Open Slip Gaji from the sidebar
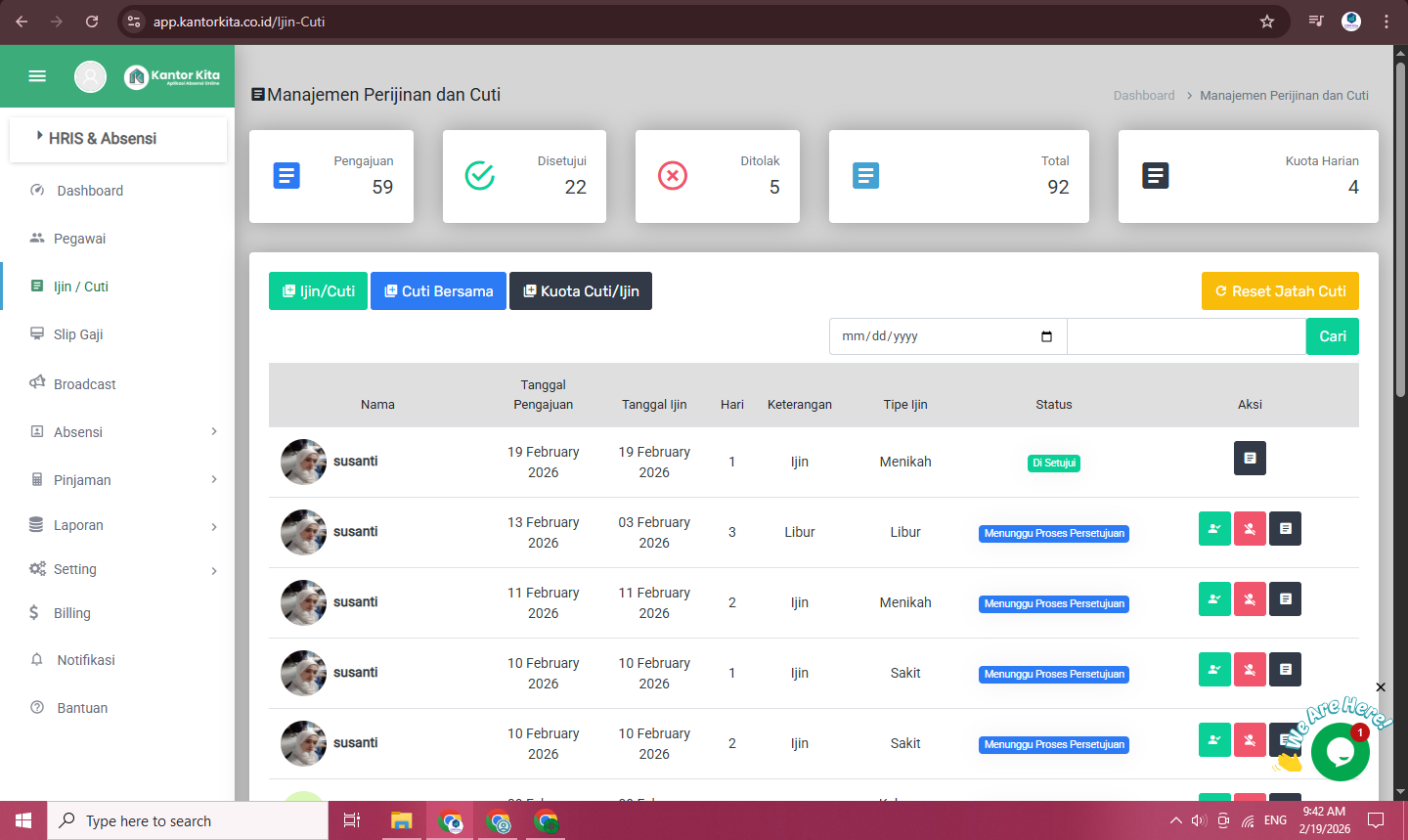Screen dimensions: 1408x840 click(78, 334)
